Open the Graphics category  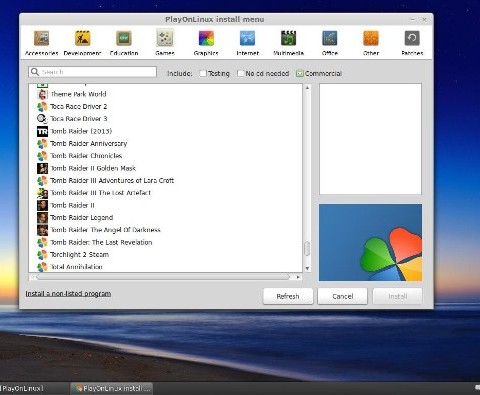tap(206, 43)
